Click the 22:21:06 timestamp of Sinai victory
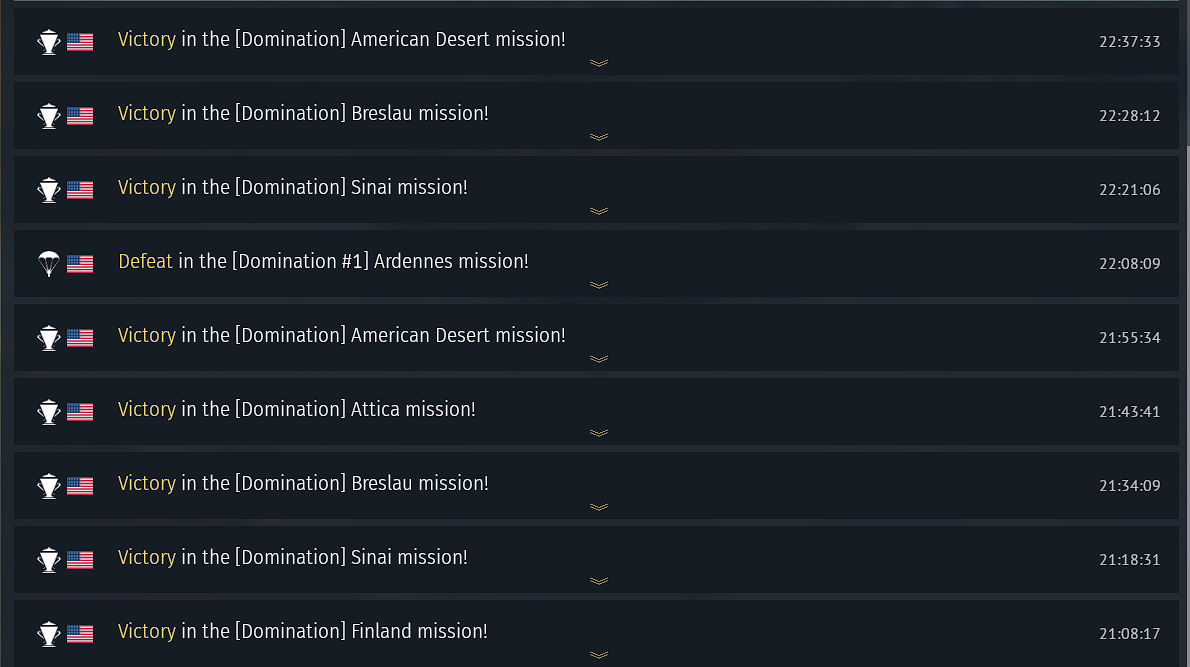The image size is (1190, 667). 1129,190
